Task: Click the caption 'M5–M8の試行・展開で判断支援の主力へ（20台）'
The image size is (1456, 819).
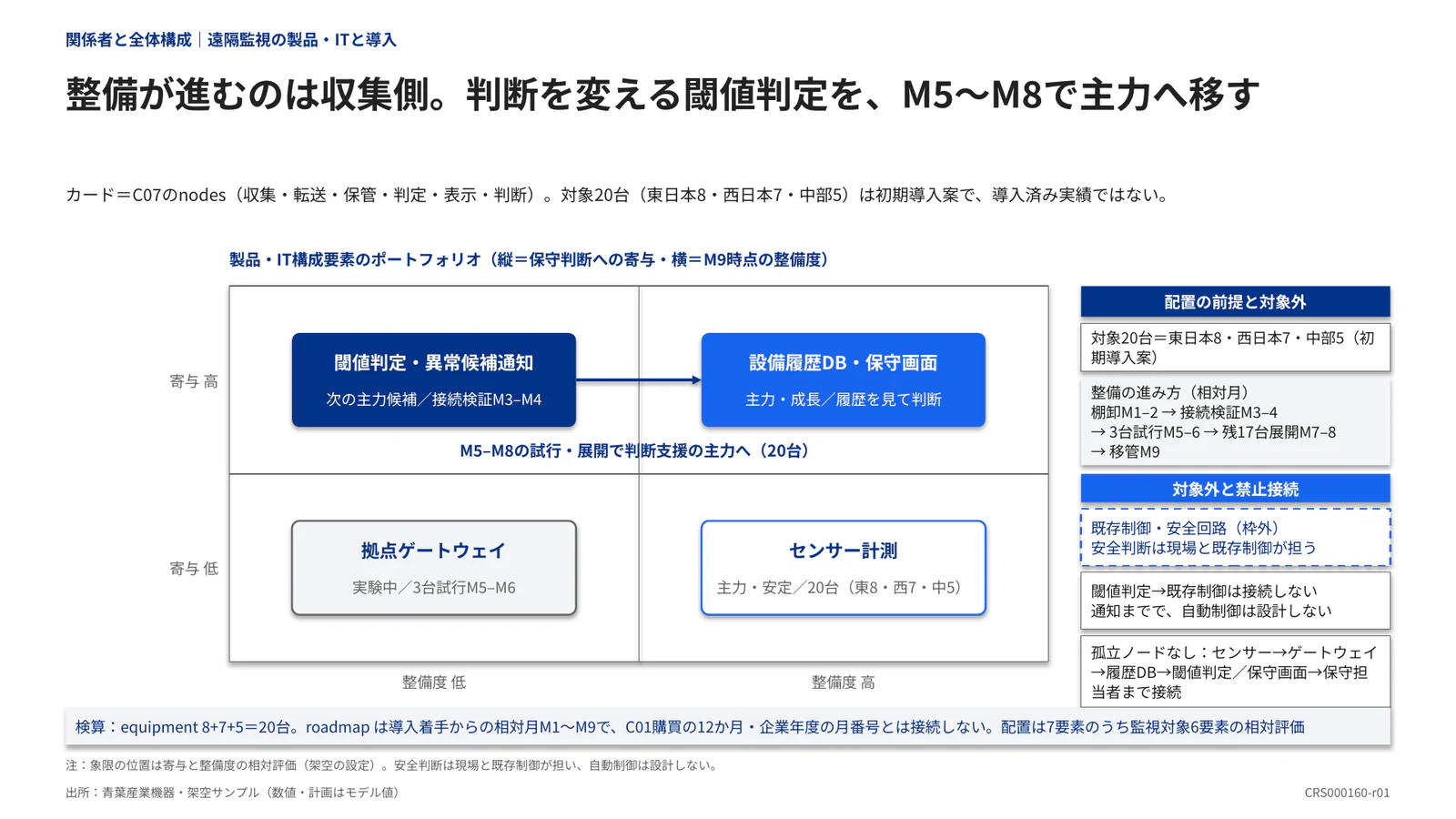Action: click(637, 450)
